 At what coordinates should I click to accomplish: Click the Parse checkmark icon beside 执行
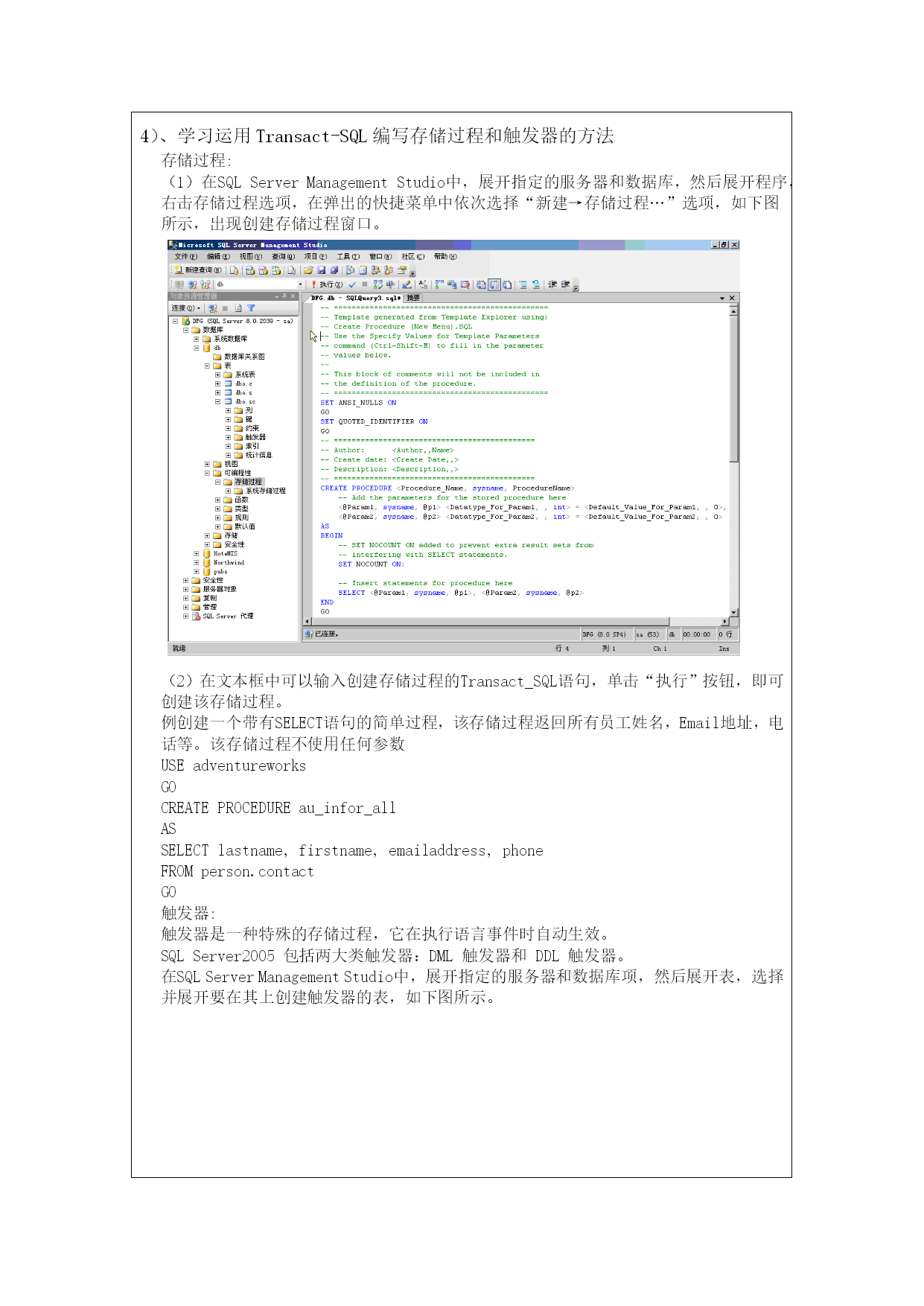point(352,284)
